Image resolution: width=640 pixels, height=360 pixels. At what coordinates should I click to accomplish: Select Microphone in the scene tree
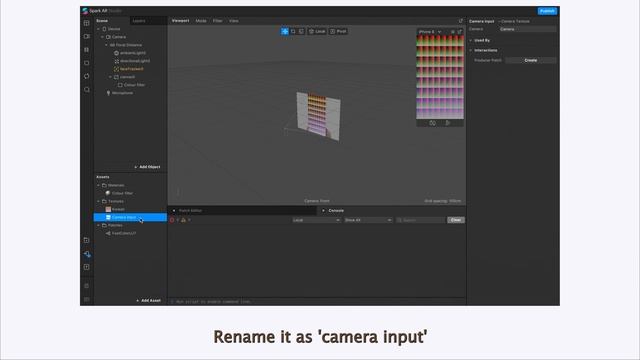coord(120,93)
